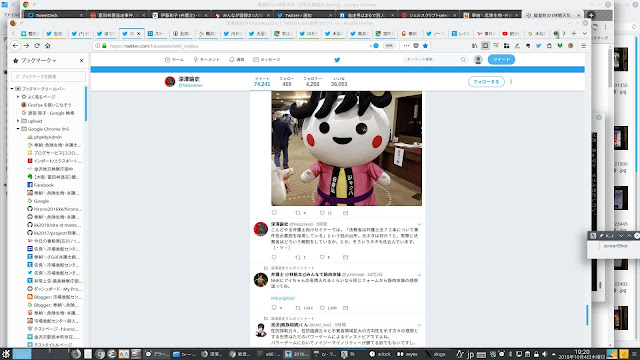
Task: Open the Library icon in Firefox toolbar
Action: (x=474, y=46)
